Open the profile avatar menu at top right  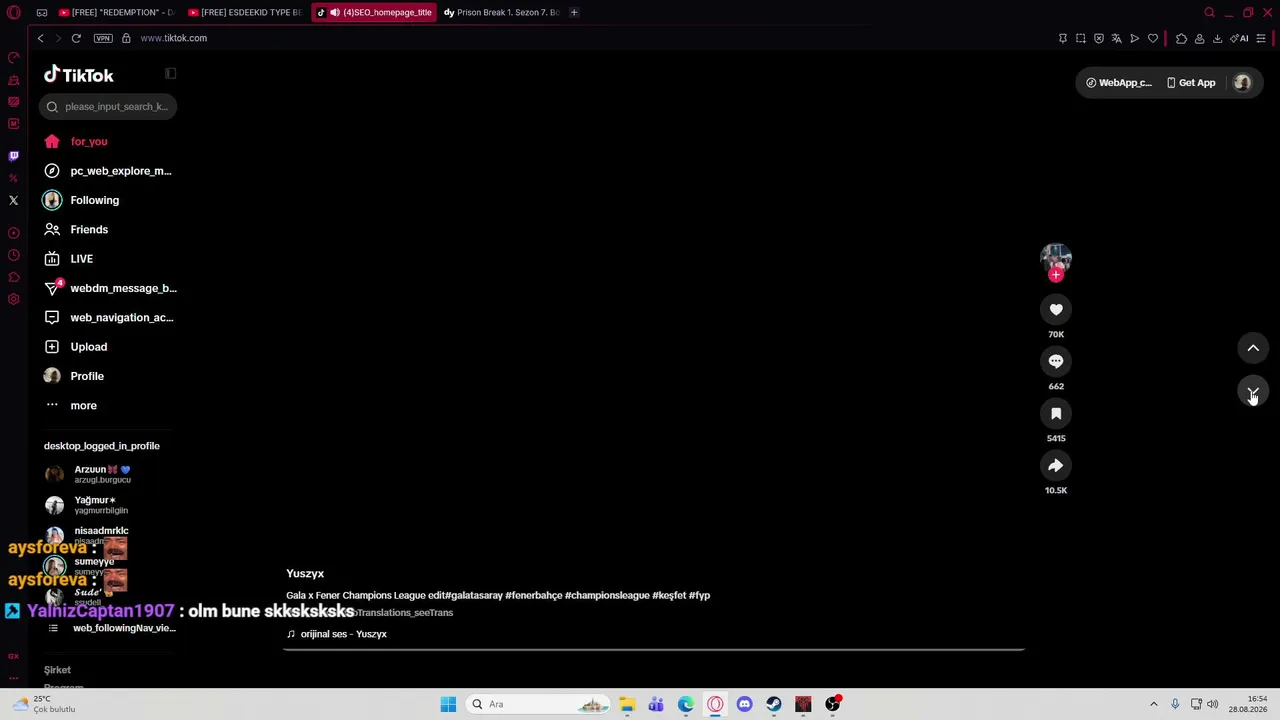[1242, 83]
